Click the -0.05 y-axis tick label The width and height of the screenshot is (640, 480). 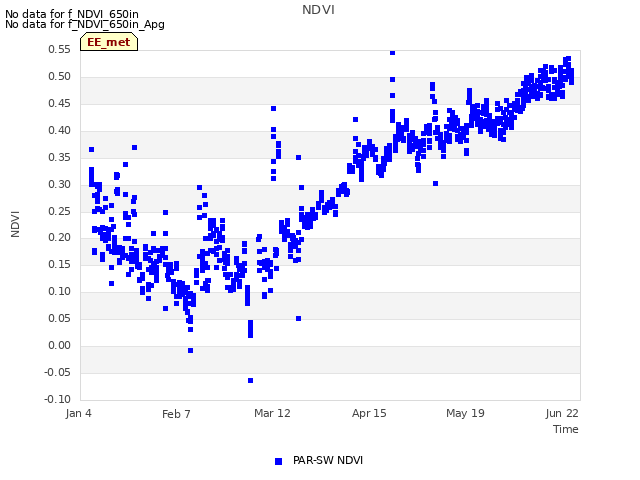click(x=58, y=372)
